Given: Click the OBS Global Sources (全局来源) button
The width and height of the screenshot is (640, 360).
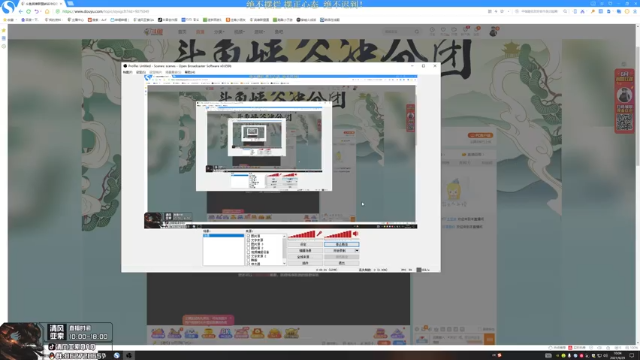Looking at the screenshot, I should (305, 257).
